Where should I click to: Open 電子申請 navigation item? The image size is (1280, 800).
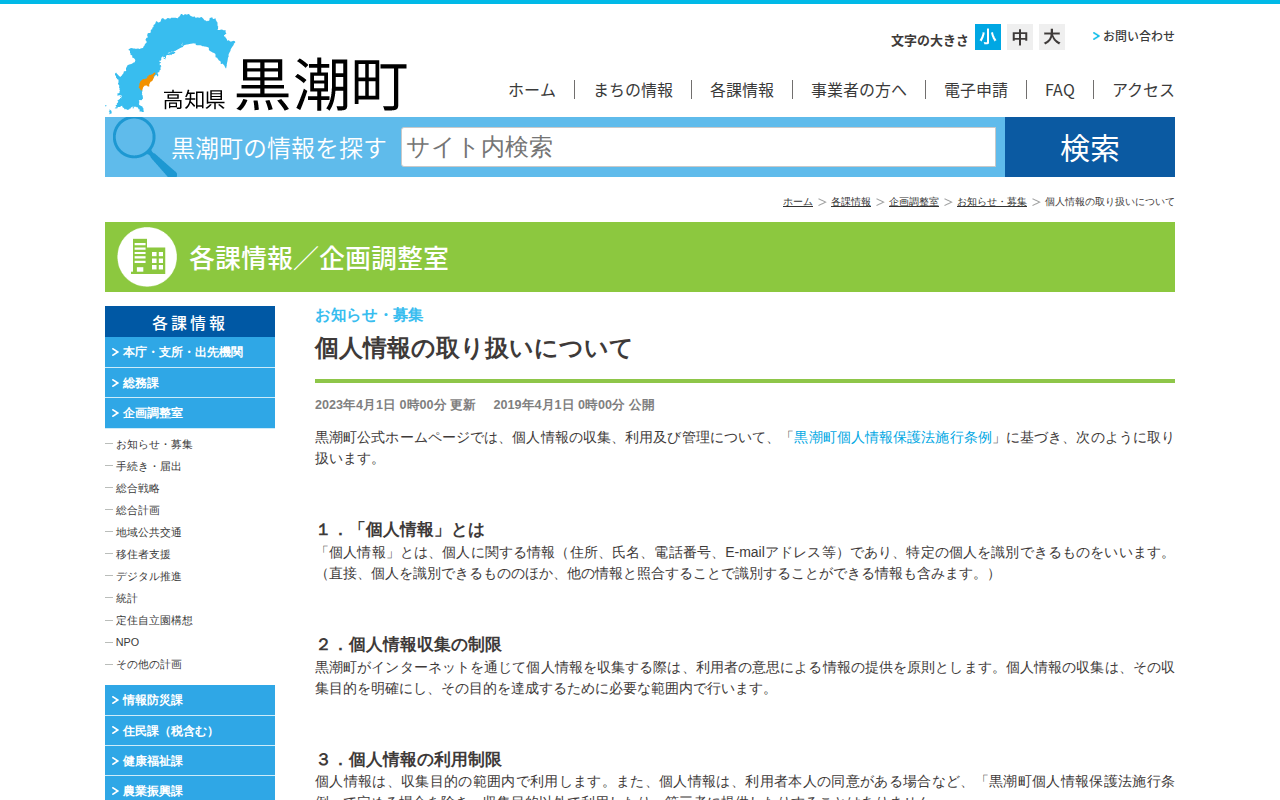coord(976,90)
